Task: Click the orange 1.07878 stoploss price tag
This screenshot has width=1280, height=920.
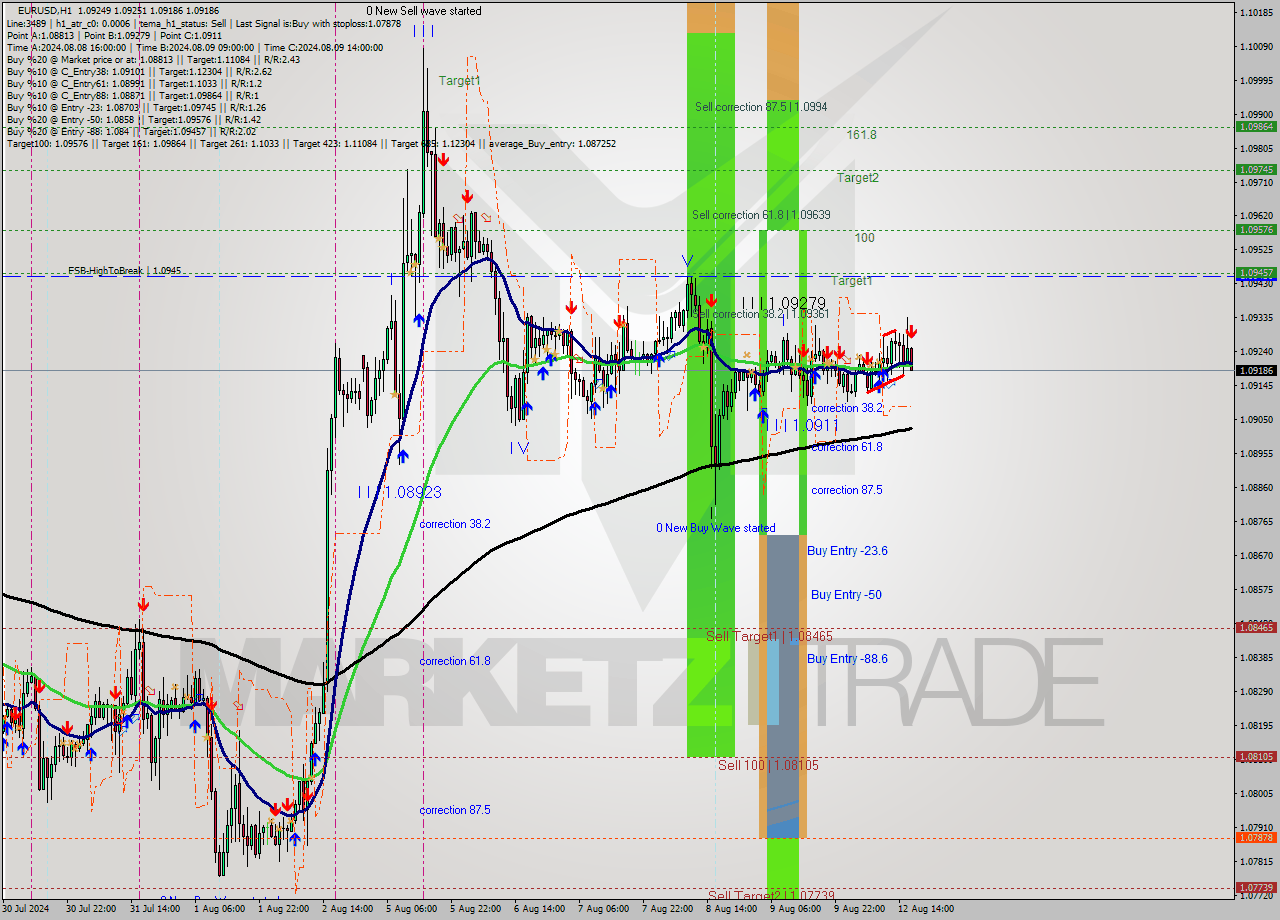Action: 1256,838
